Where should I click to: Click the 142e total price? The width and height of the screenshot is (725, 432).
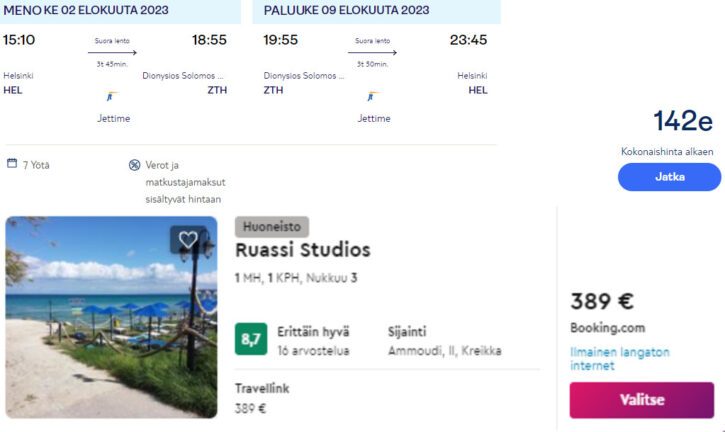(683, 122)
